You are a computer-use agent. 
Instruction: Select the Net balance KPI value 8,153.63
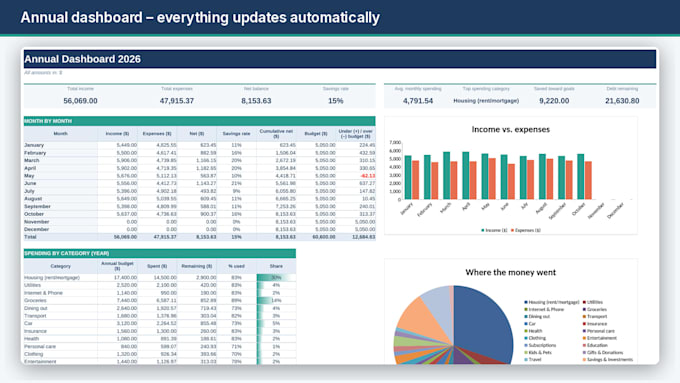(256, 101)
